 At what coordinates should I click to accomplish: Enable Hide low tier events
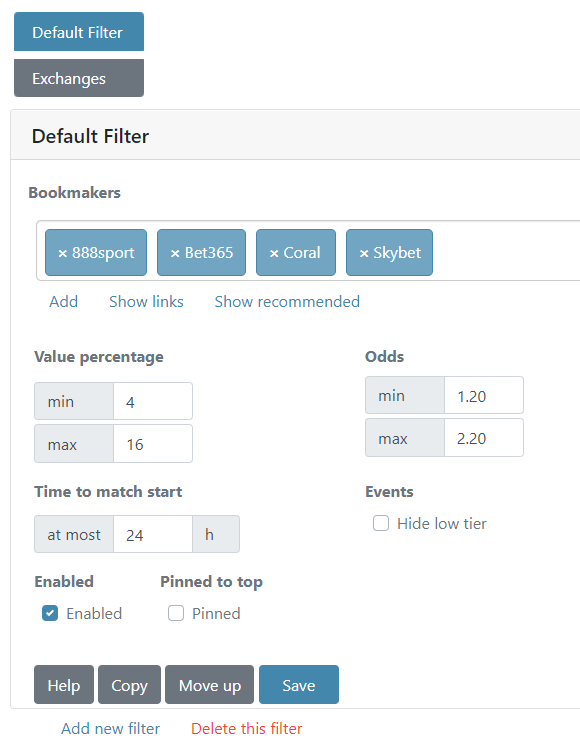(x=381, y=523)
